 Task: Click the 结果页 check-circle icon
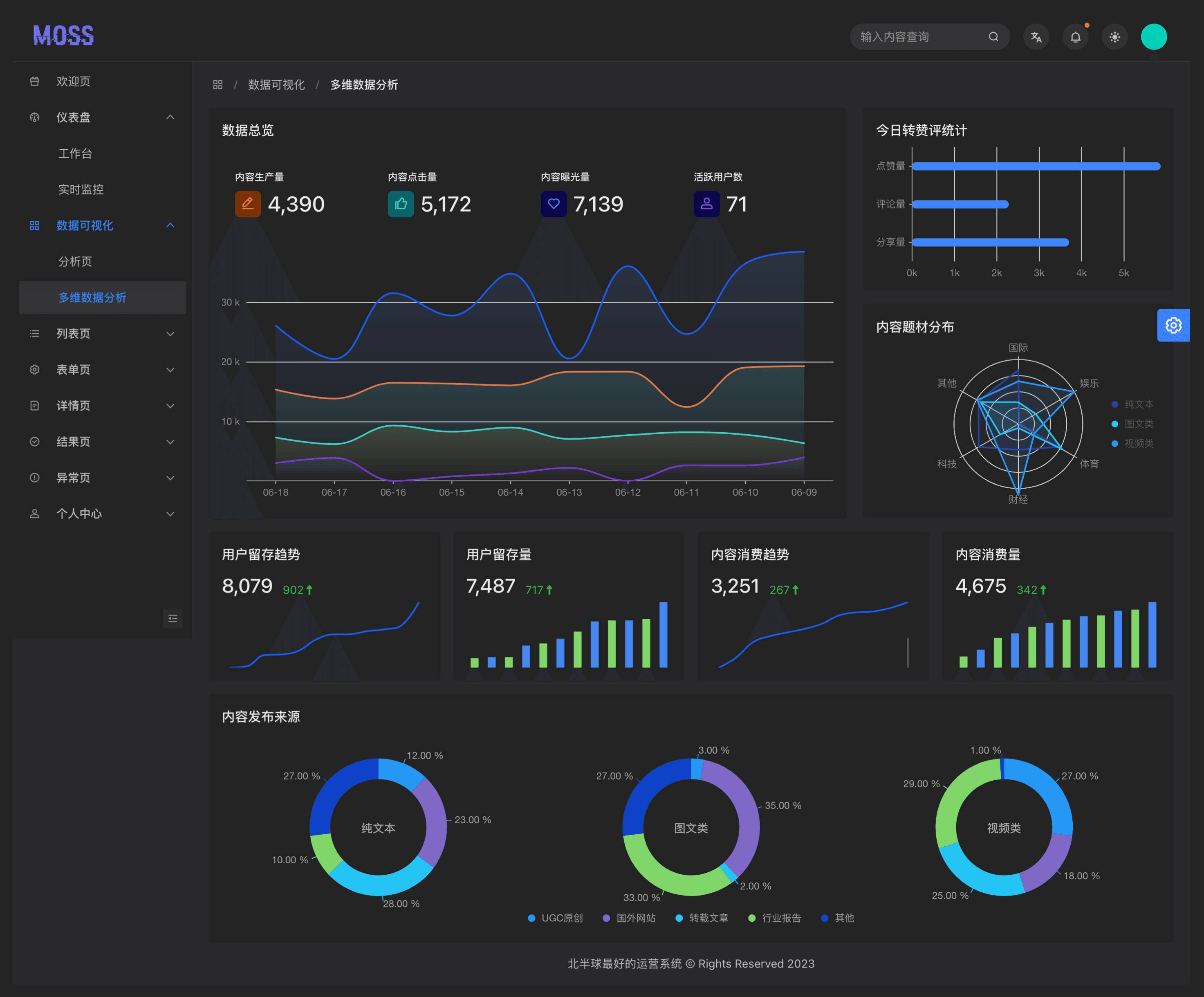click(x=34, y=442)
